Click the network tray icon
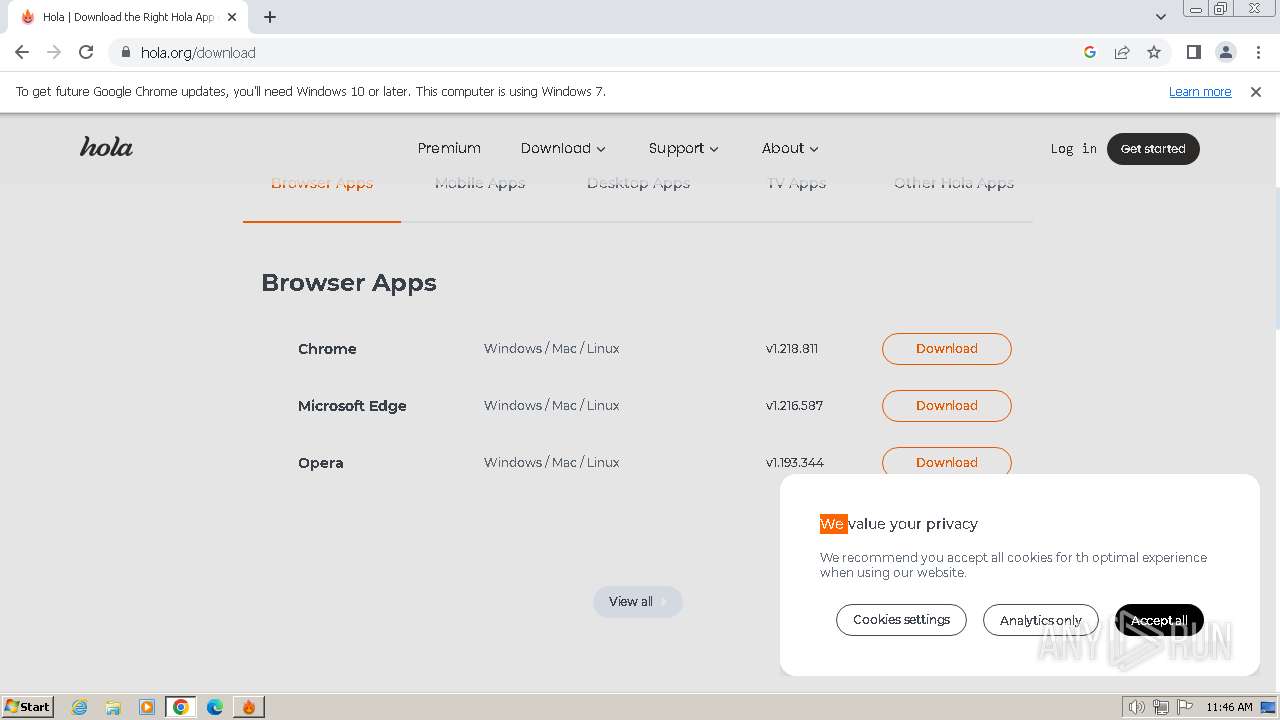The image size is (1280, 720). click(1161, 707)
